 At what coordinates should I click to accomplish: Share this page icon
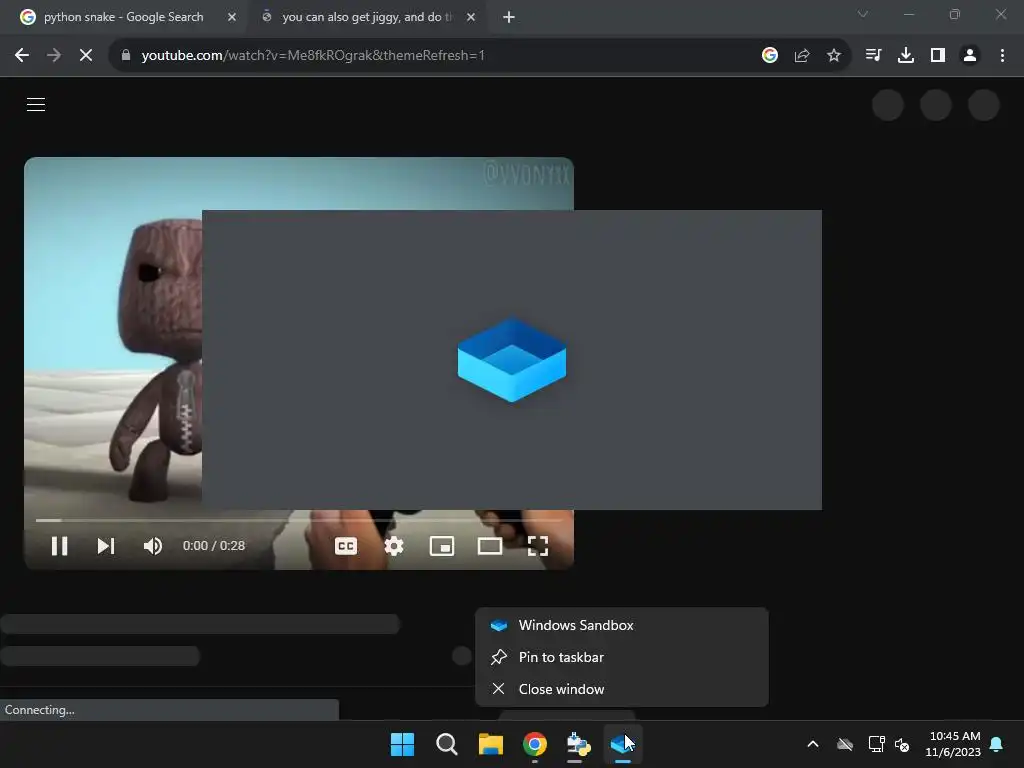[x=802, y=56]
